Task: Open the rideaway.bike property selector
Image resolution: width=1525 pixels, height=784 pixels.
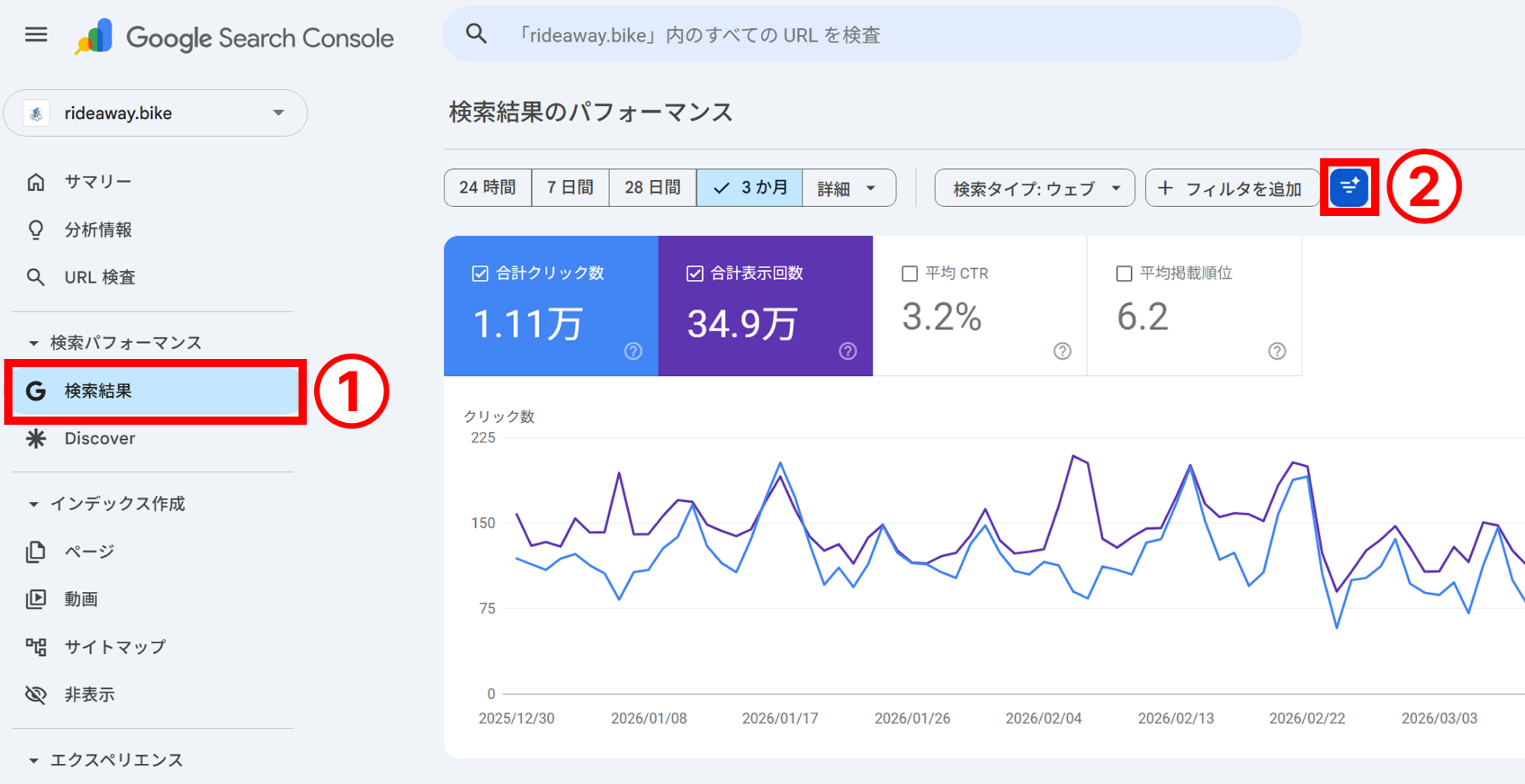Action: click(154, 112)
